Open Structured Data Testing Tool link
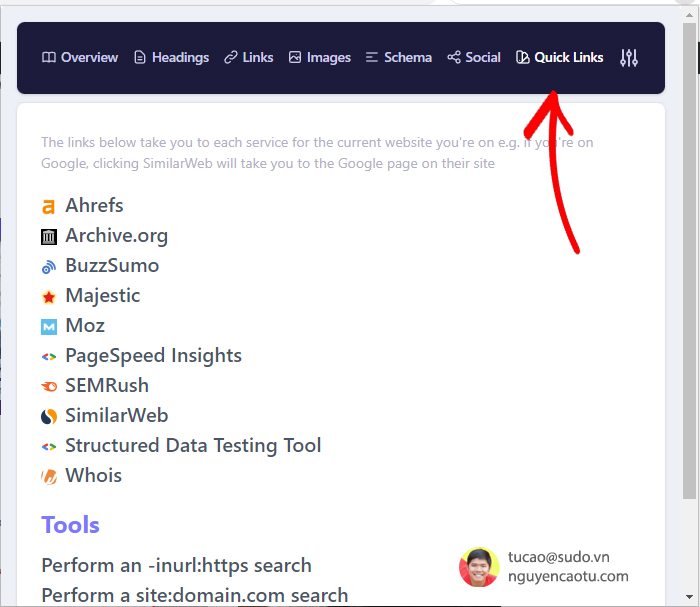 click(193, 446)
